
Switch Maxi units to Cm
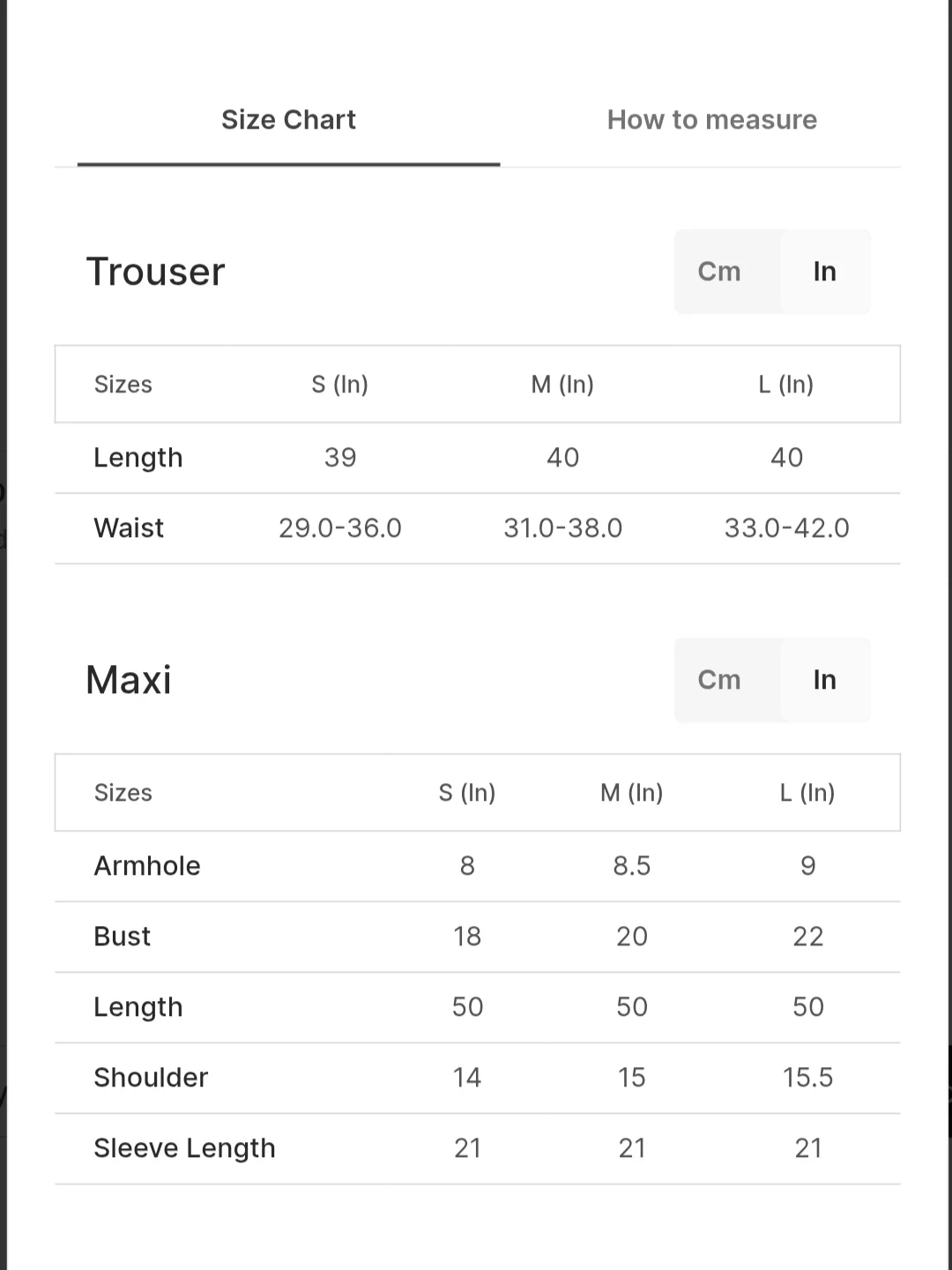coord(719,680)
